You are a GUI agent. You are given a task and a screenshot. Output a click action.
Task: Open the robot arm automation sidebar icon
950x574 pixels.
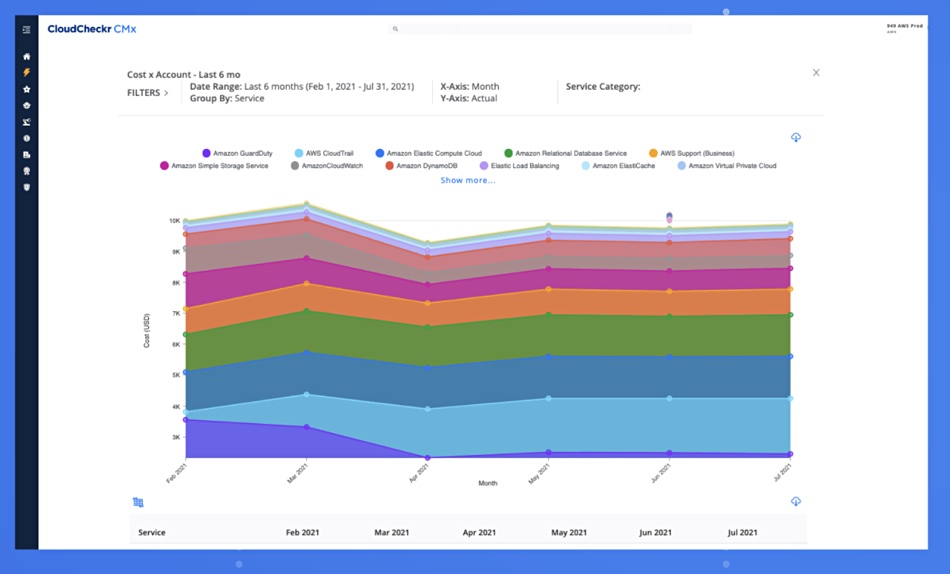pos(27,122)
